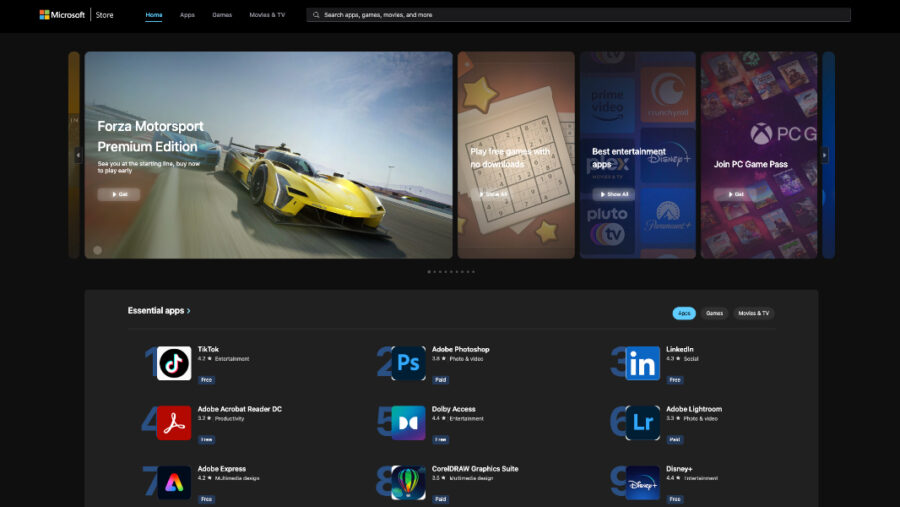Click the Disney+ title text
The height and width of the screenshot is (507, 900).
679,469
